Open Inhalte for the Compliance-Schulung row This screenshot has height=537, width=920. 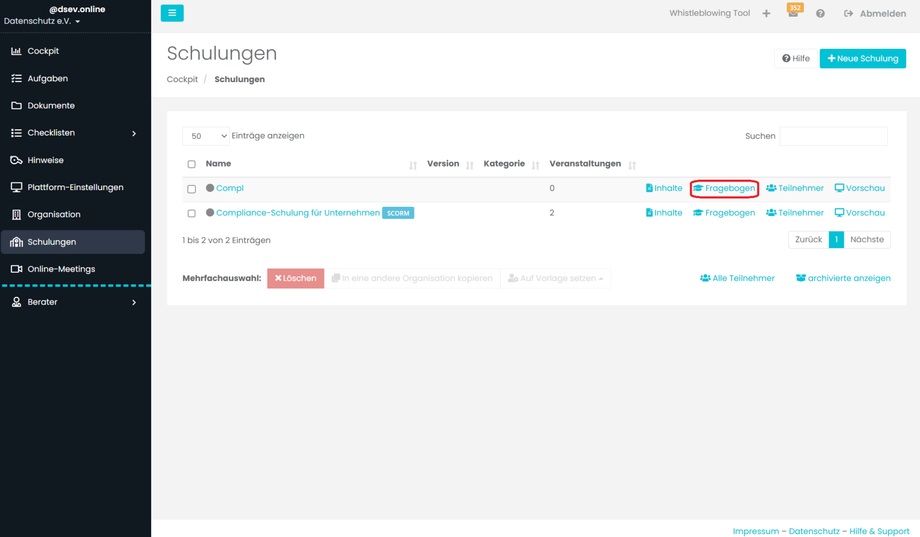[664, 213]
